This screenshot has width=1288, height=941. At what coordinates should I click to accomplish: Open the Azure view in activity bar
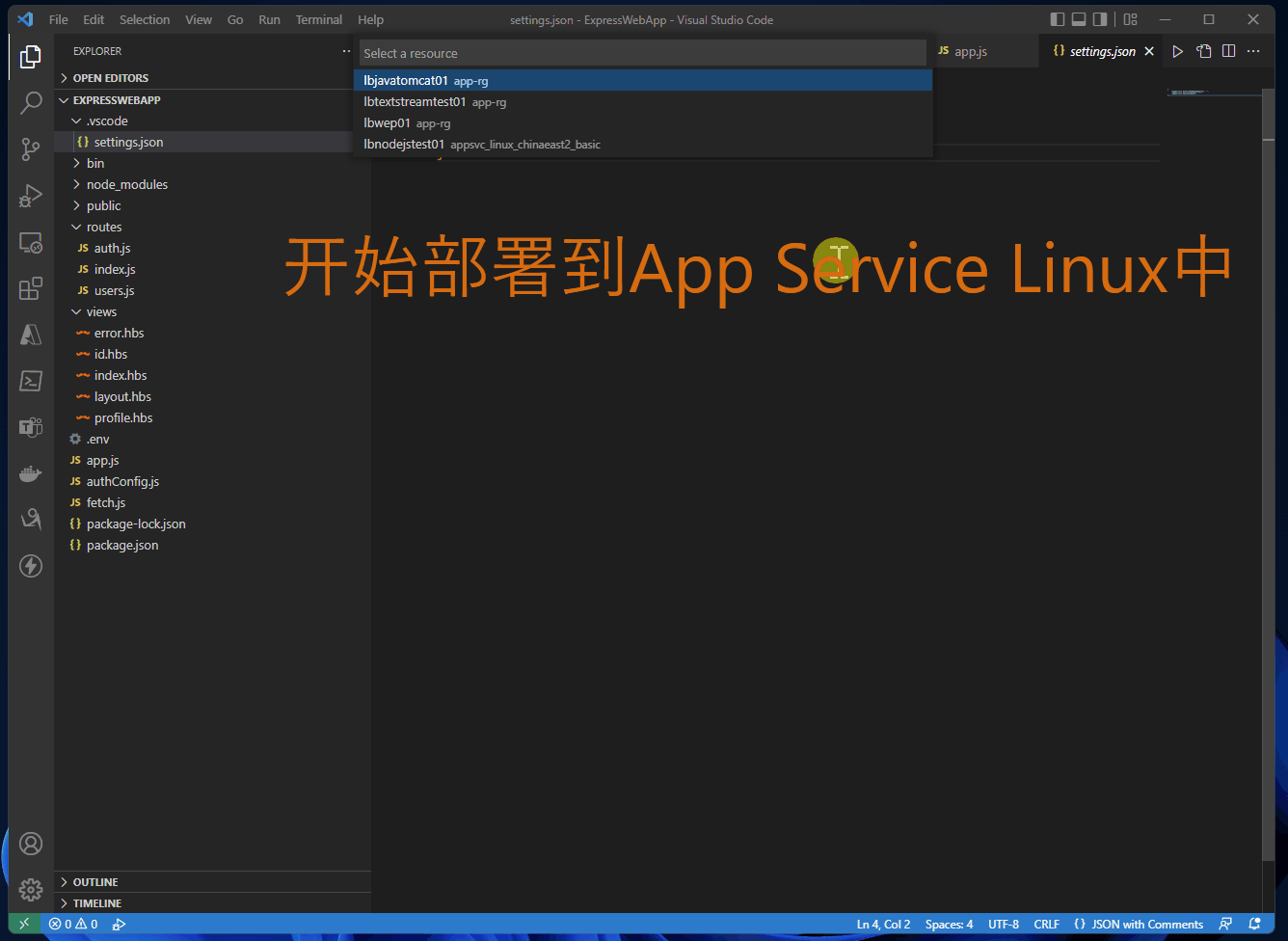(x=31, y=335)
